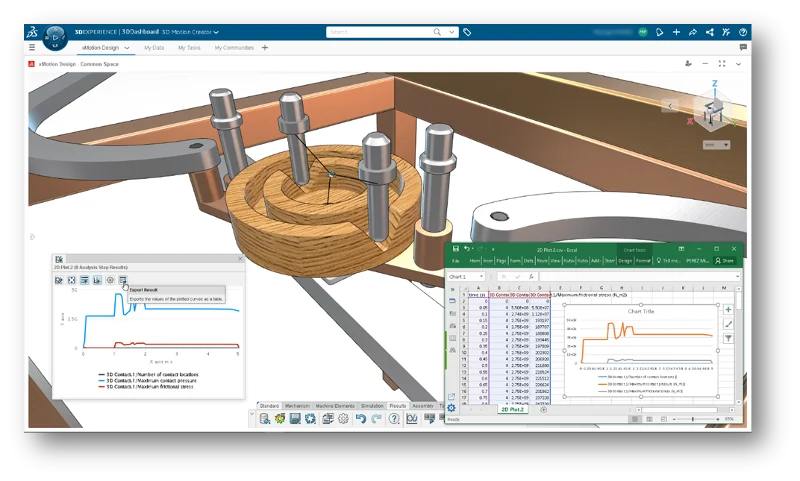The height and width of the screenshot is (481, 800).
Task: Expand the 3D Motion Creator app dropdown
Action: click(216, 32)
